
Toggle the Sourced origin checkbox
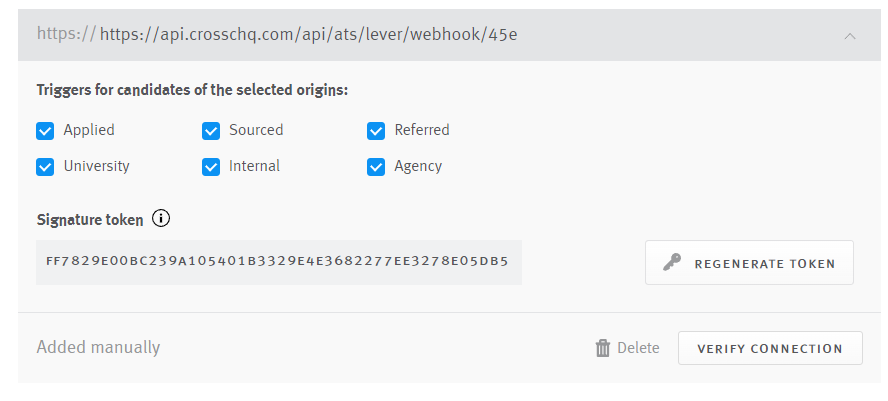(x=211, y=131)
